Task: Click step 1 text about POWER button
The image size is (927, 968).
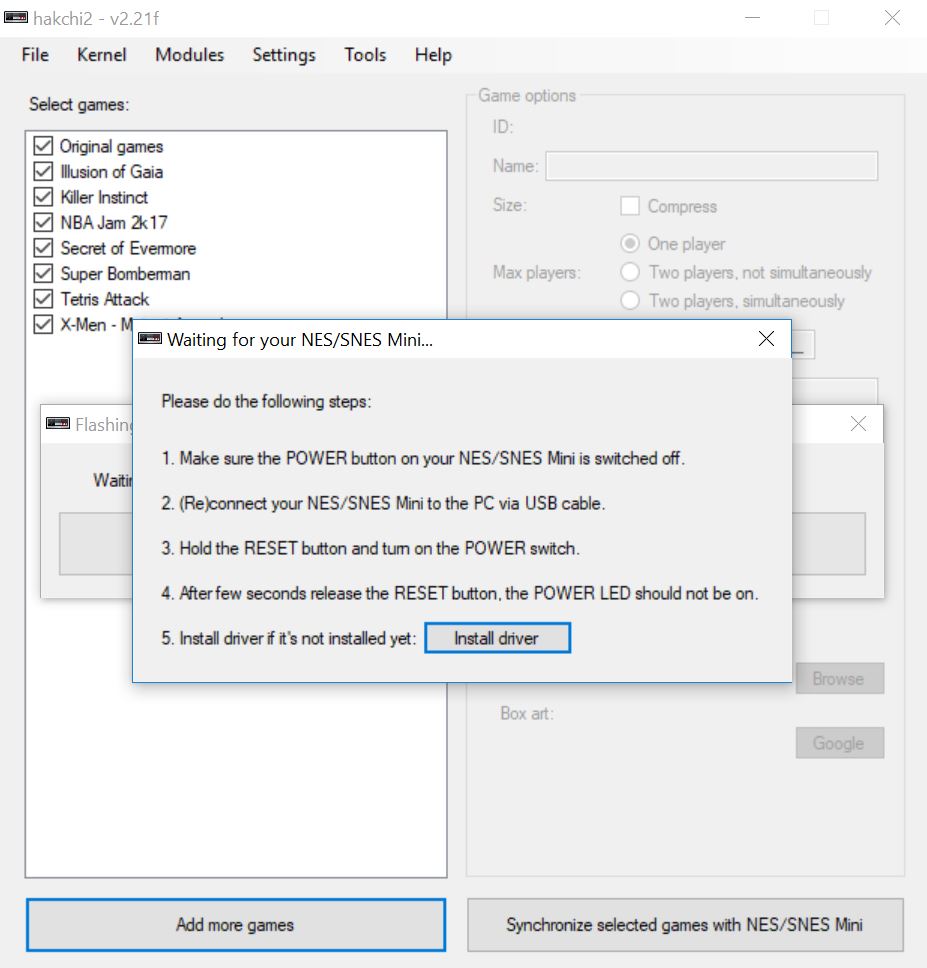Action: [x=423, y=458]
